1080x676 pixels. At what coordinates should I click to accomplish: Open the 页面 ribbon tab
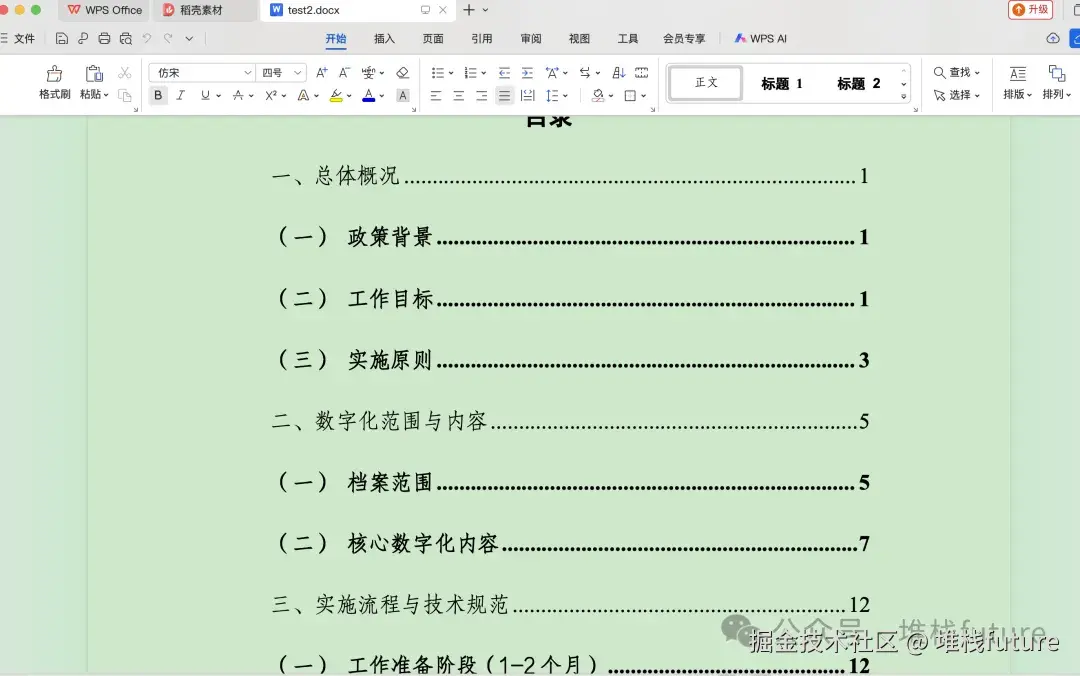pyautogui.click(x=433, y=39)
